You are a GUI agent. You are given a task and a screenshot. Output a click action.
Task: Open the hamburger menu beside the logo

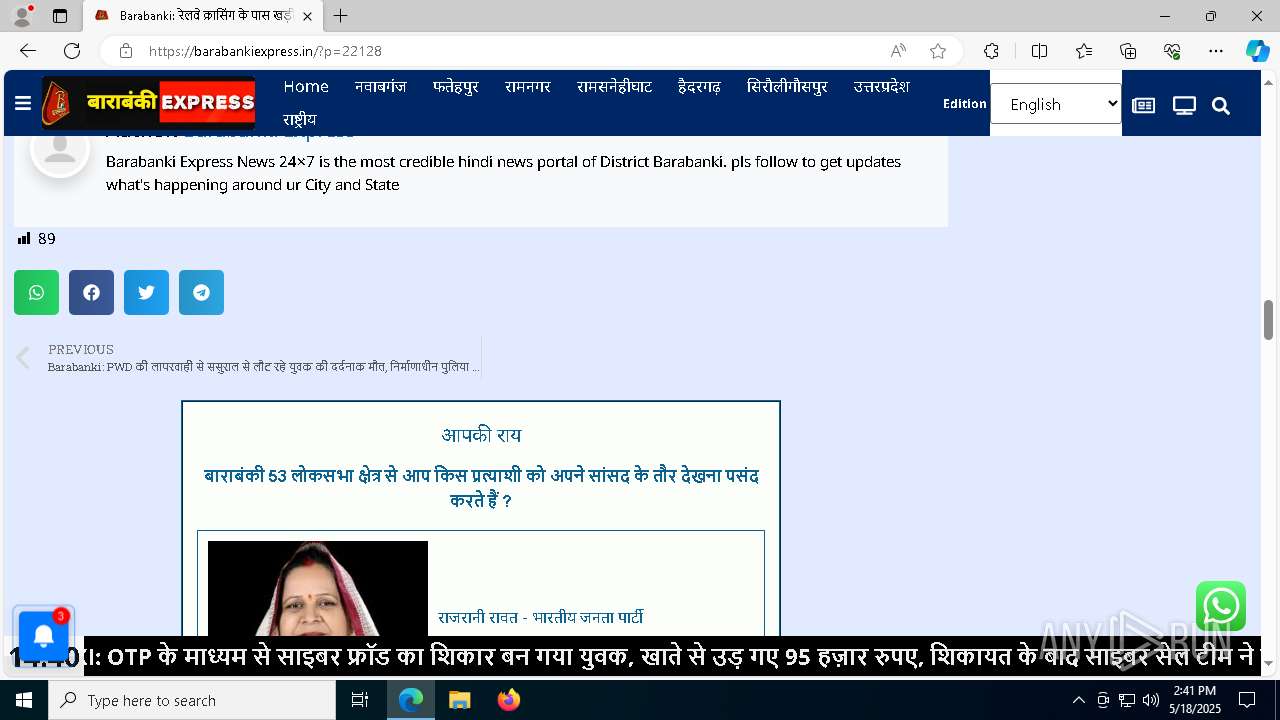tap(23, 103)
